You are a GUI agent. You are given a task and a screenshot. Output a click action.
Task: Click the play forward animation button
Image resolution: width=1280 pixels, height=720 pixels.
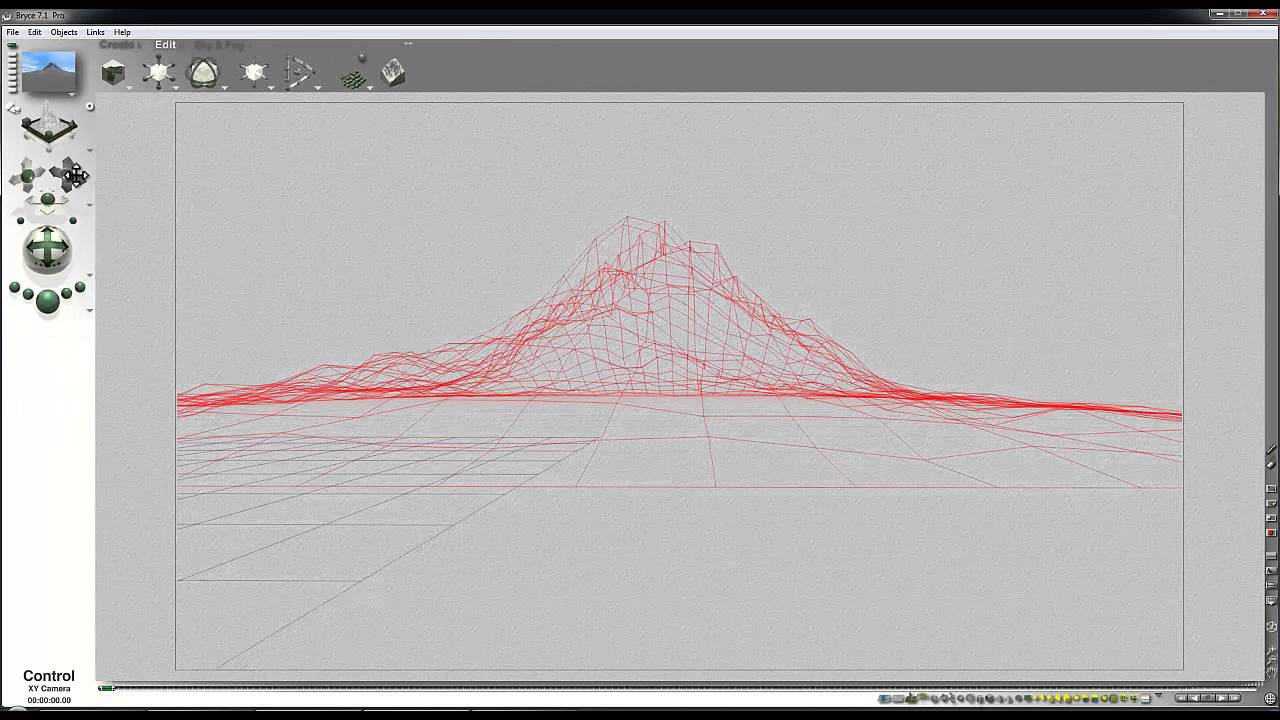point(1222,697)
